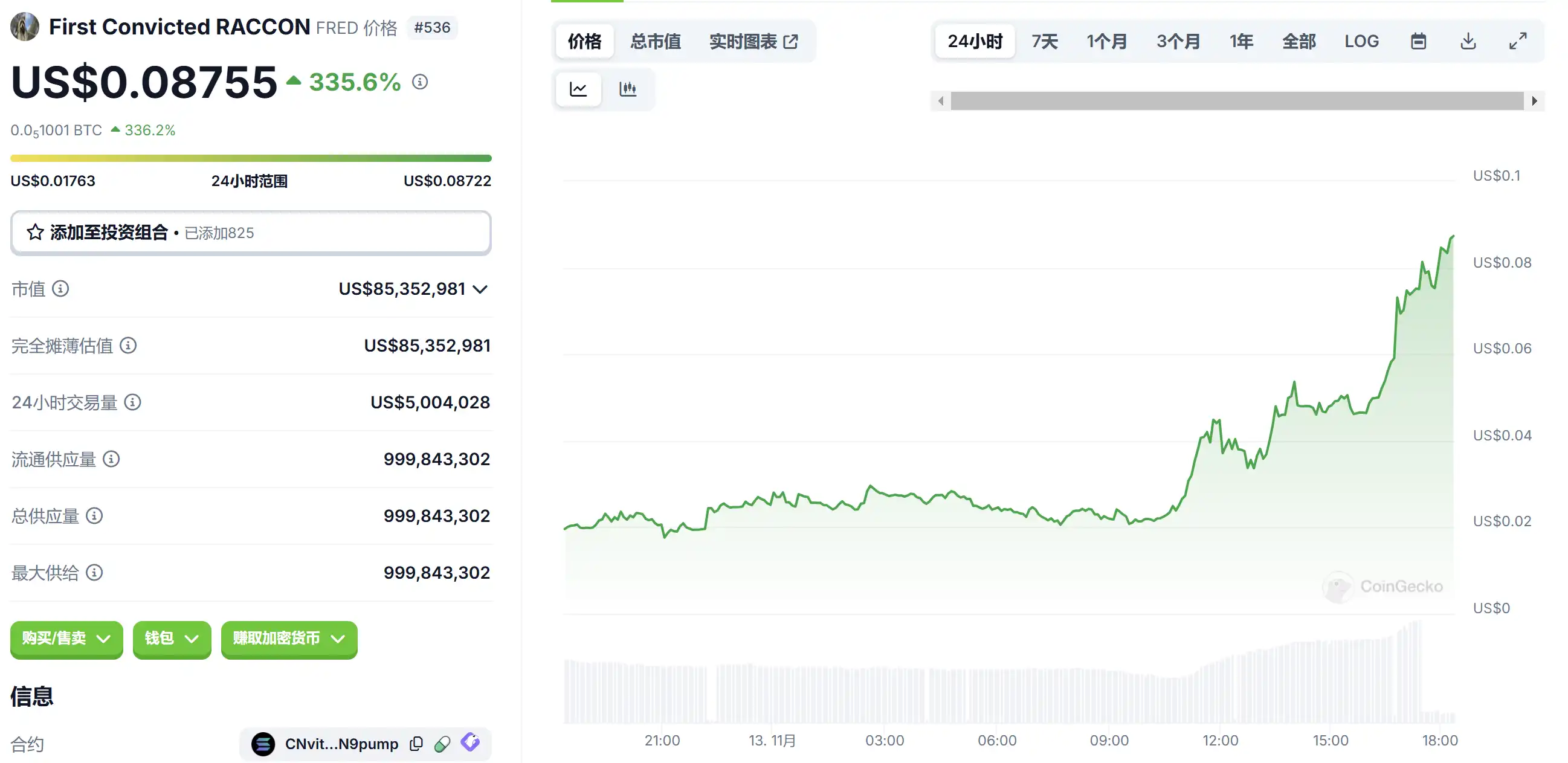Click info icon next to price change
The image size is (1568, 763).
coord(420,82)
